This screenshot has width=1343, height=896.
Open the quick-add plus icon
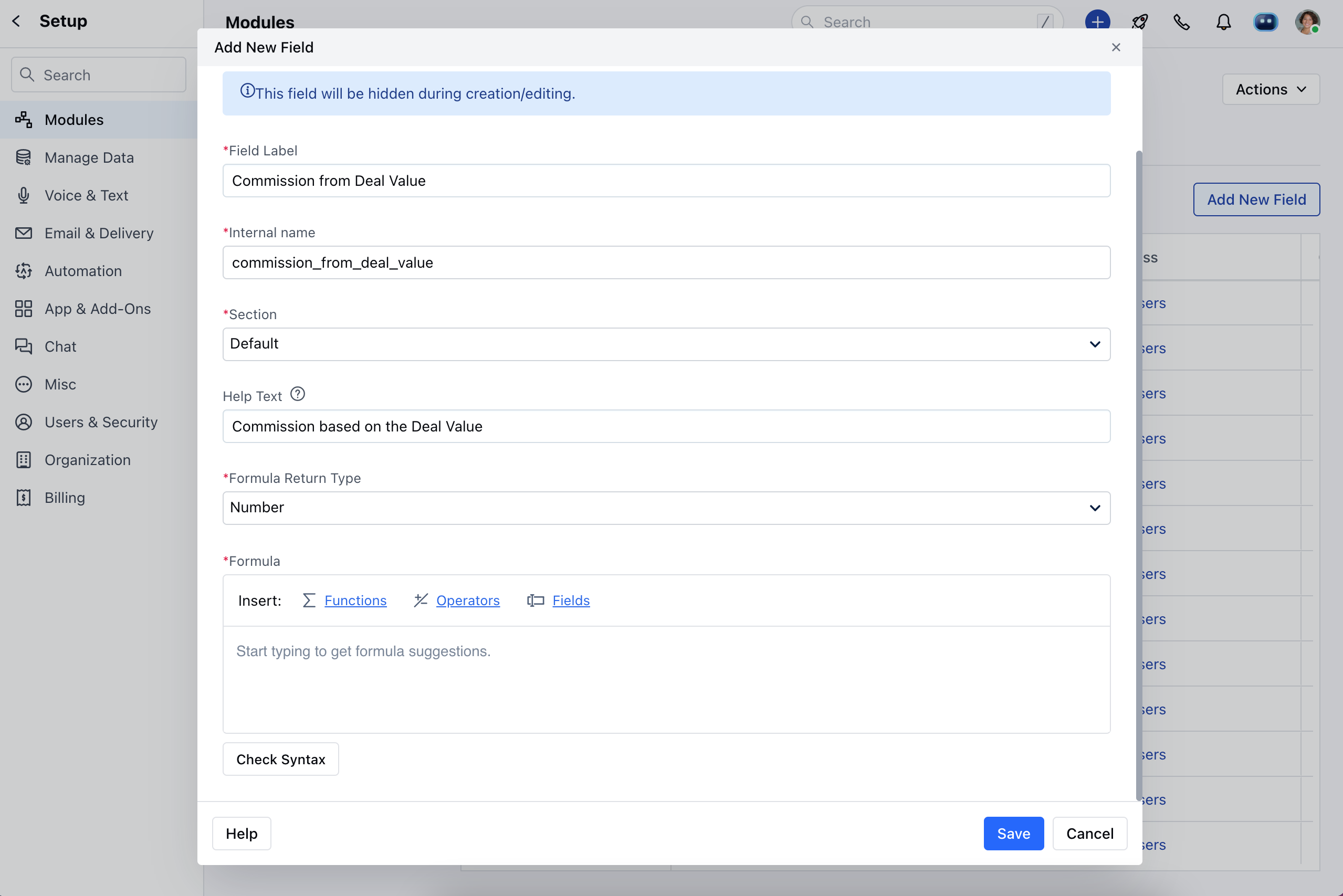[x=1097, y=22]
